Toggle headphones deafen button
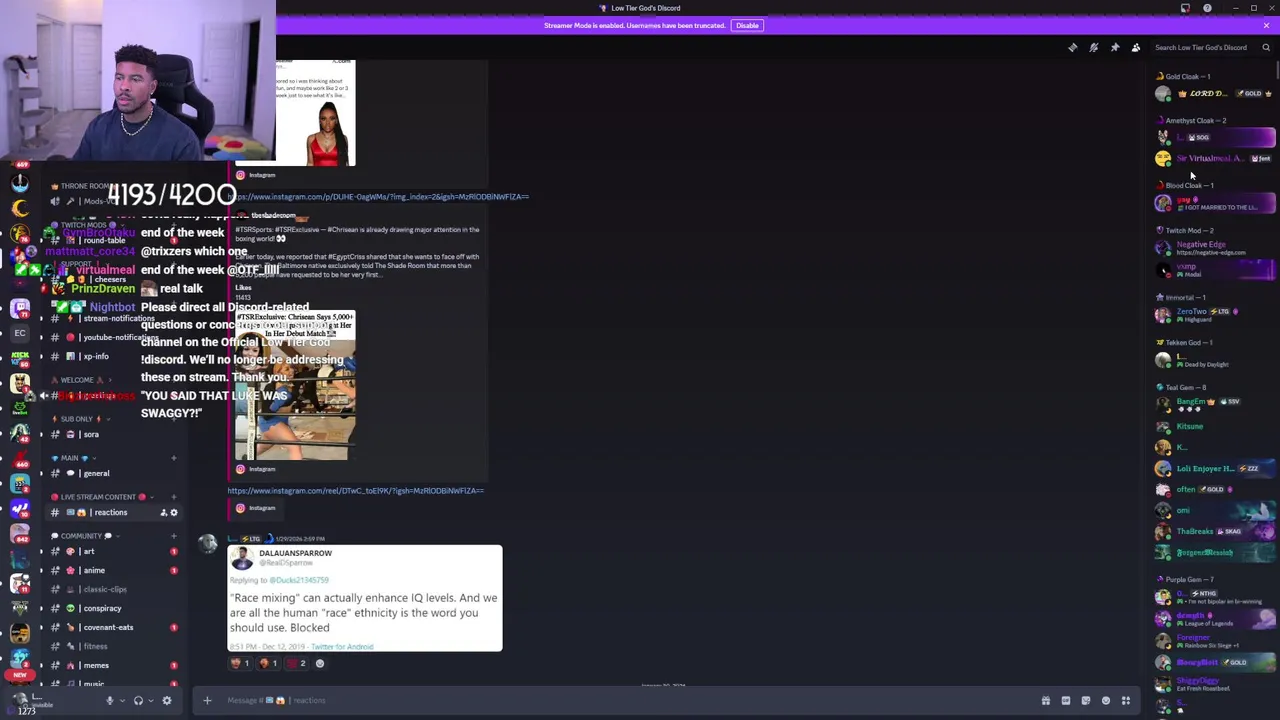The width and height of the screenshot is (1280, 720). click(x=138, y=701)
